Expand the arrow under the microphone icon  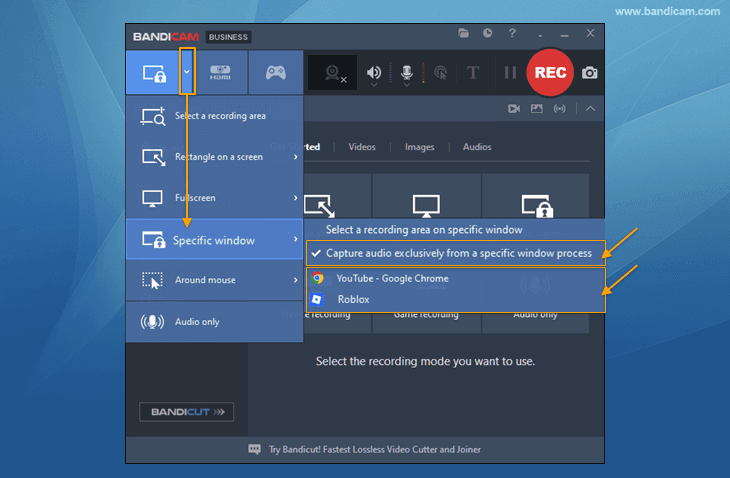click(406, 85)
